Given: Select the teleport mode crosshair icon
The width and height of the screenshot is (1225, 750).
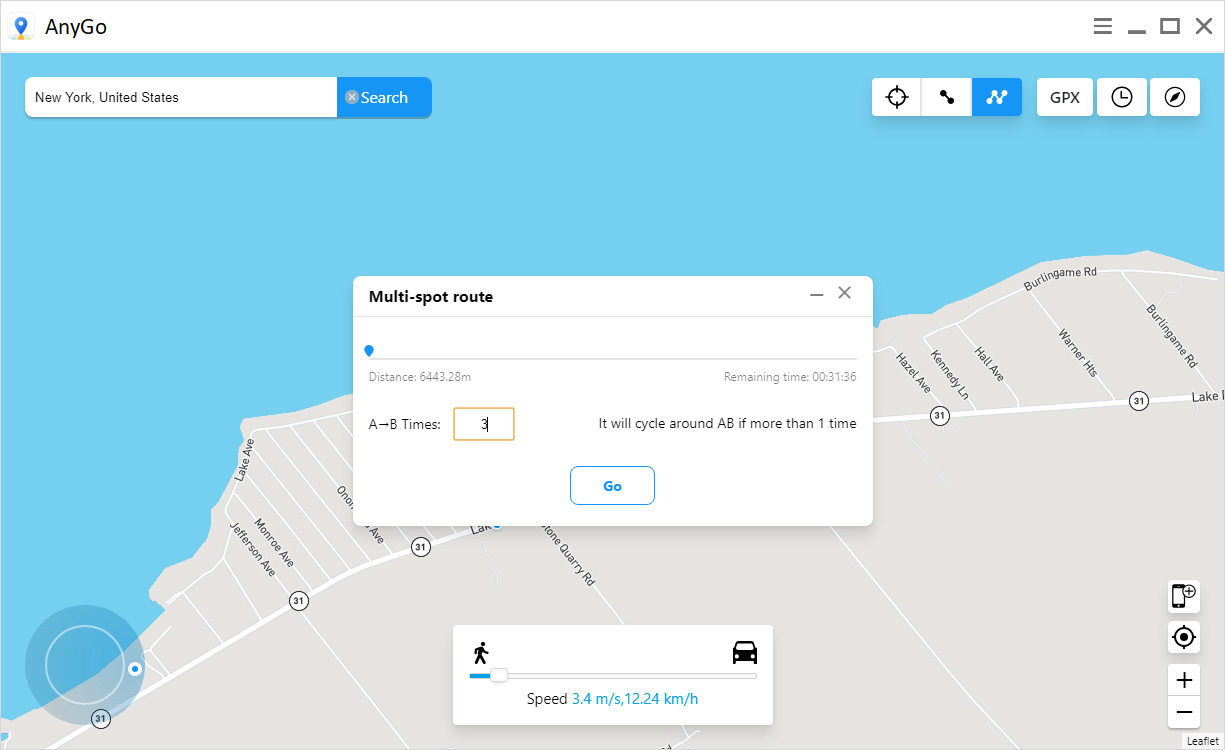Looking at the screenshot, I should point(897,97).
